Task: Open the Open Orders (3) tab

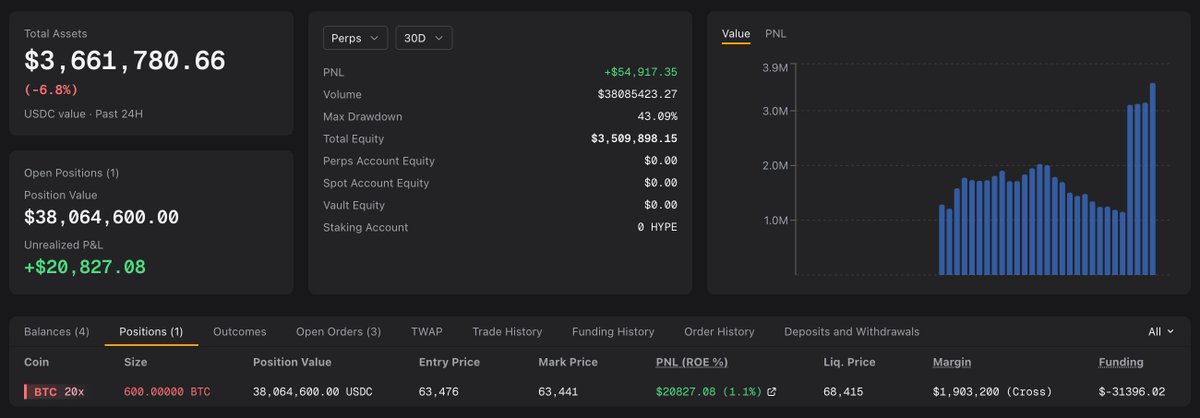Action: pyautogui.click(x=338, y=331)
